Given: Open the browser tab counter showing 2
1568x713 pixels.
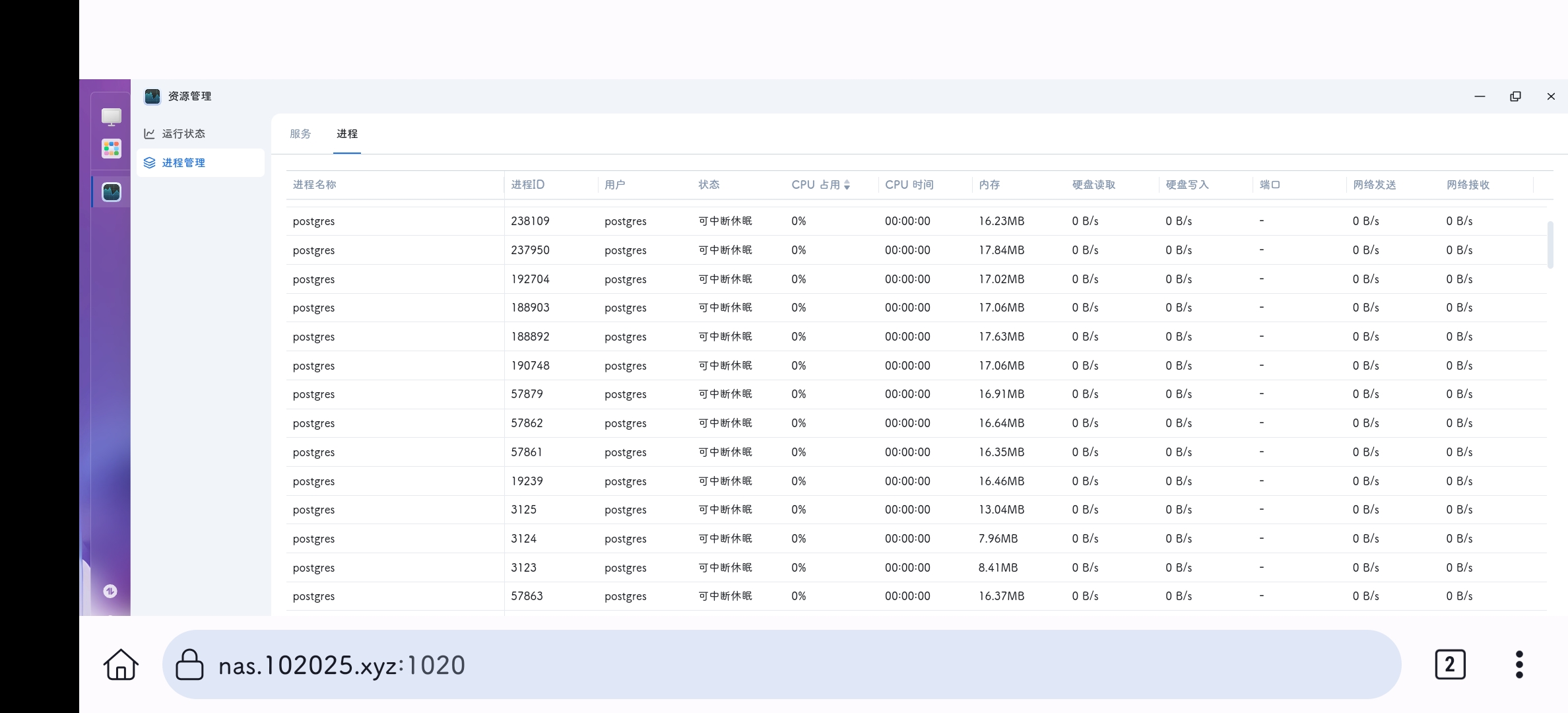Looking at the screenshot, I should 1450,664.
